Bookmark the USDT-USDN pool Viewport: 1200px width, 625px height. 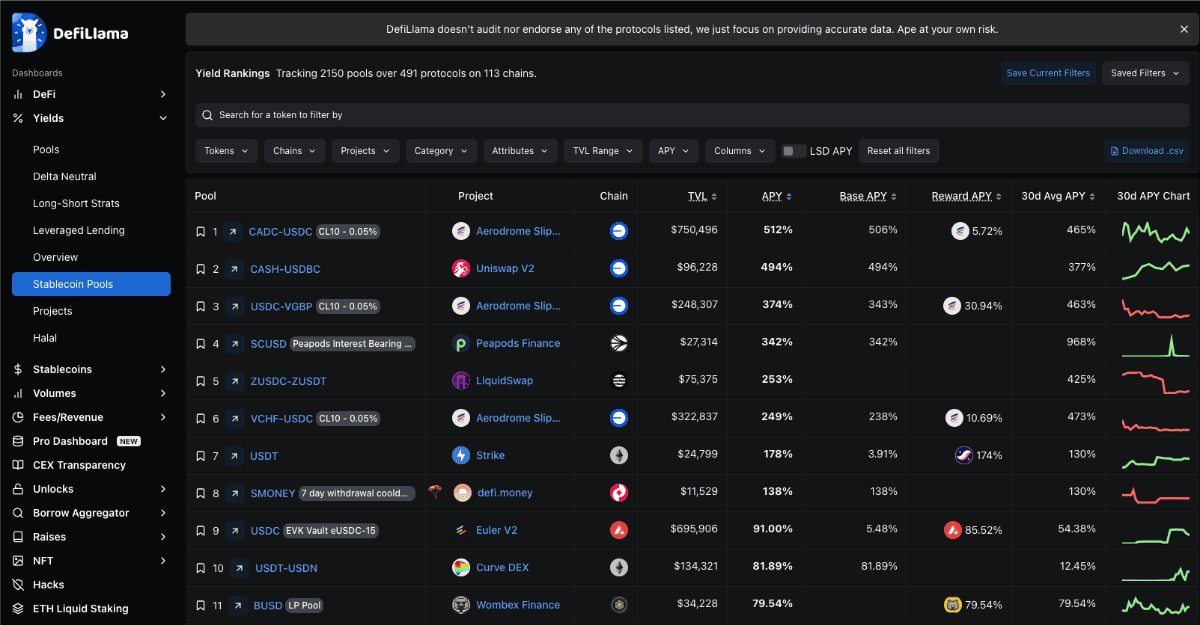point(201,568)
